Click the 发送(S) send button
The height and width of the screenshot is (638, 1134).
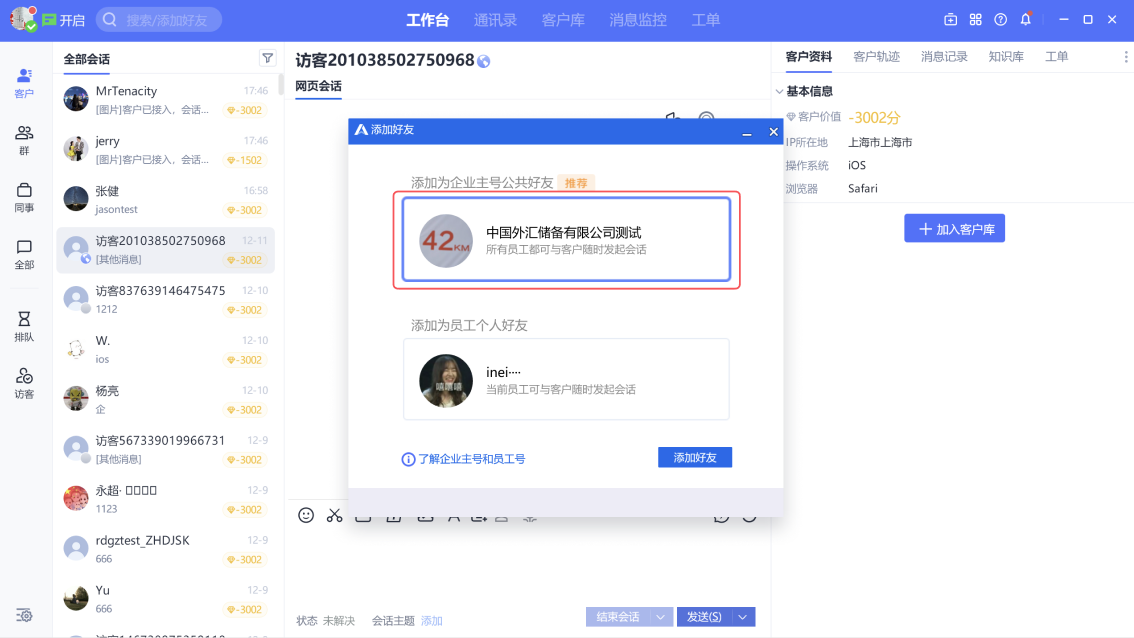704,617
